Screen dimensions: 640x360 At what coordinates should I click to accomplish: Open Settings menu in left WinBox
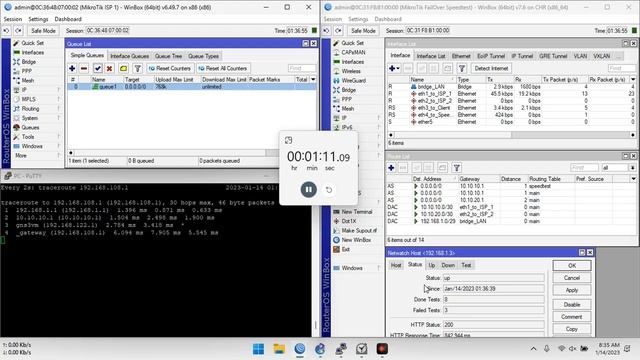[x=38, y=19]
